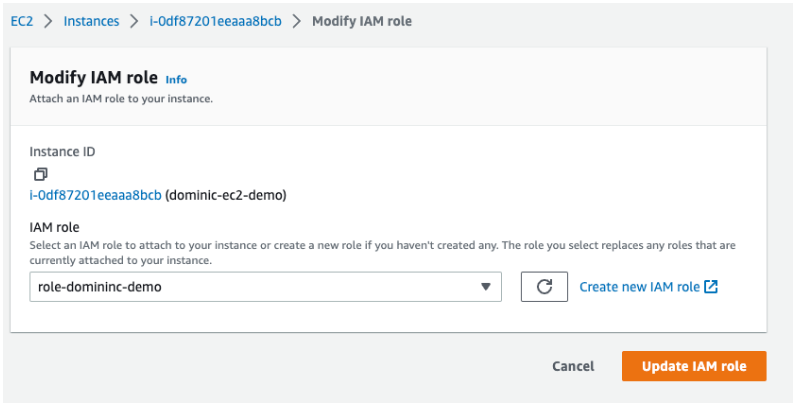Click the Modify IAM role breadcrumb item

[x=361, y=21]
